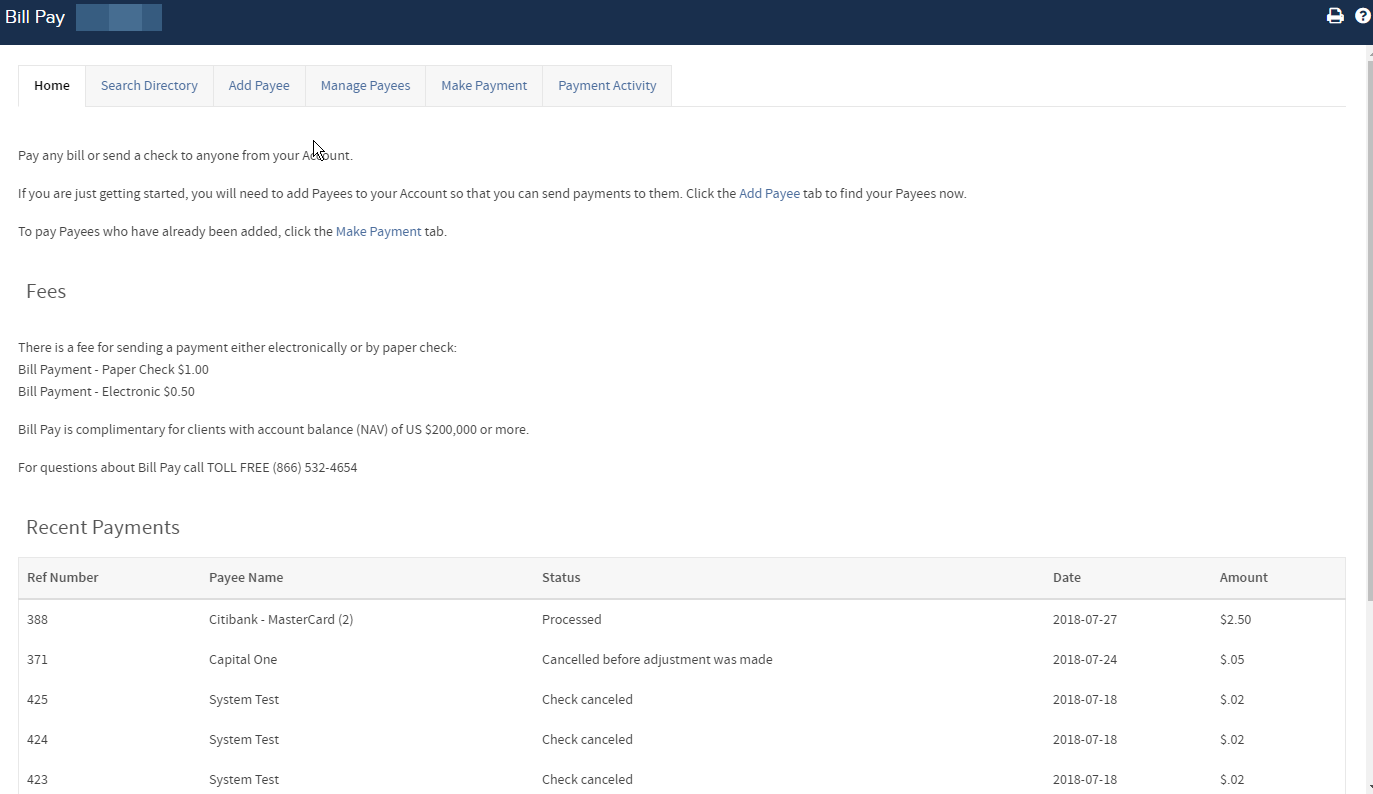Select the Citibank - MasterCard (2) payment row

point(281,620)
